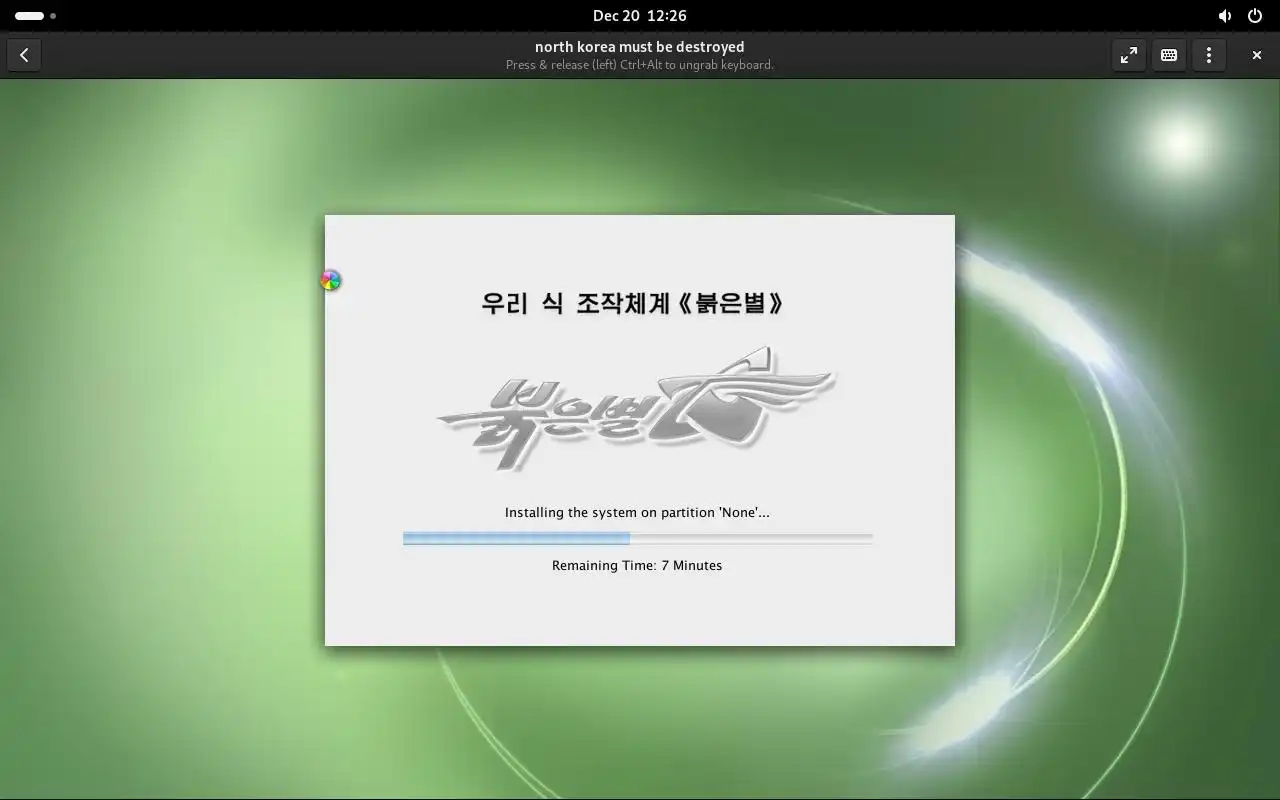Open Activities workspace indicator at top left
This screenshot has height=800, width=1280.
point(35,16)
